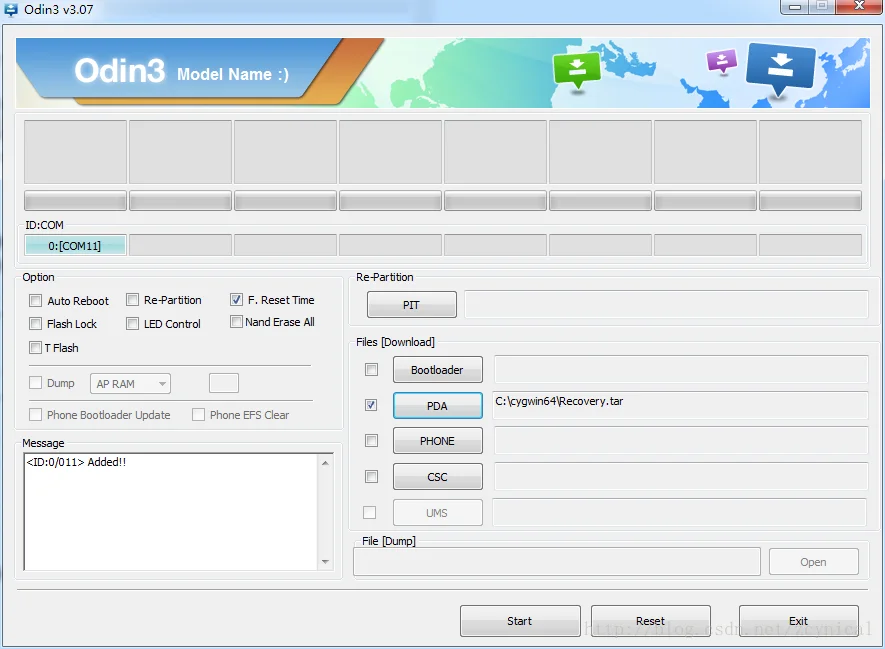The image size is (885, 649).
Task: Toggle Phone Bootloader Update checkbox
Action: pyautogui.click(x=36, y=415)
